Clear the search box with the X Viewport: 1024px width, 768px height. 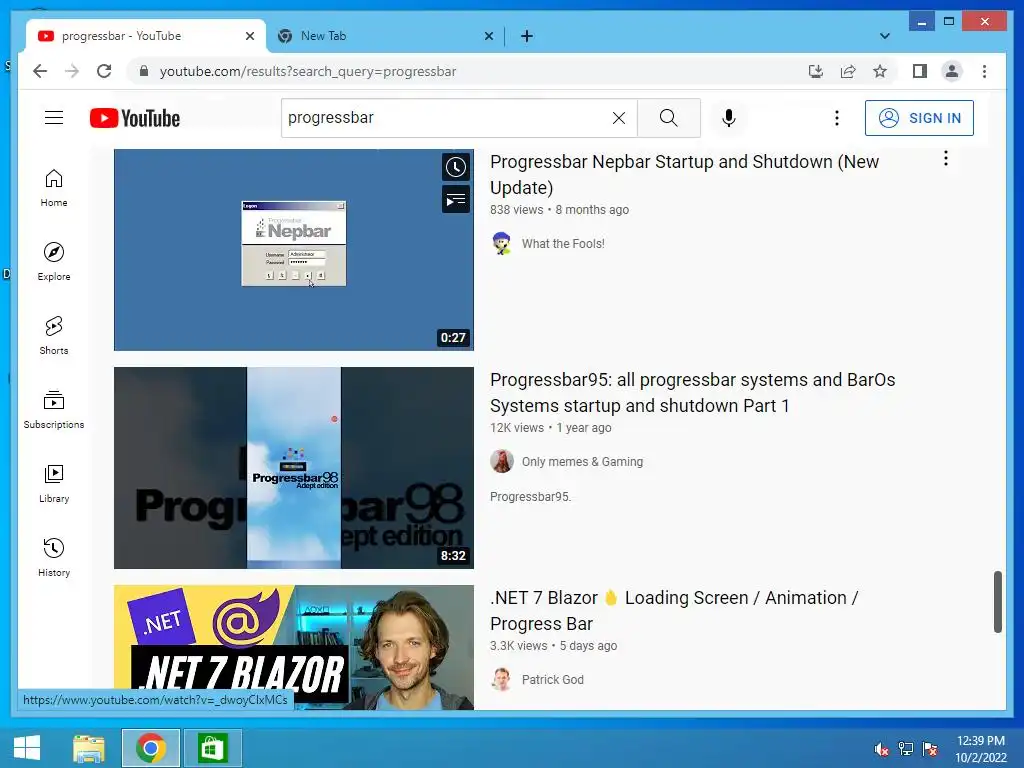[618, 118]
